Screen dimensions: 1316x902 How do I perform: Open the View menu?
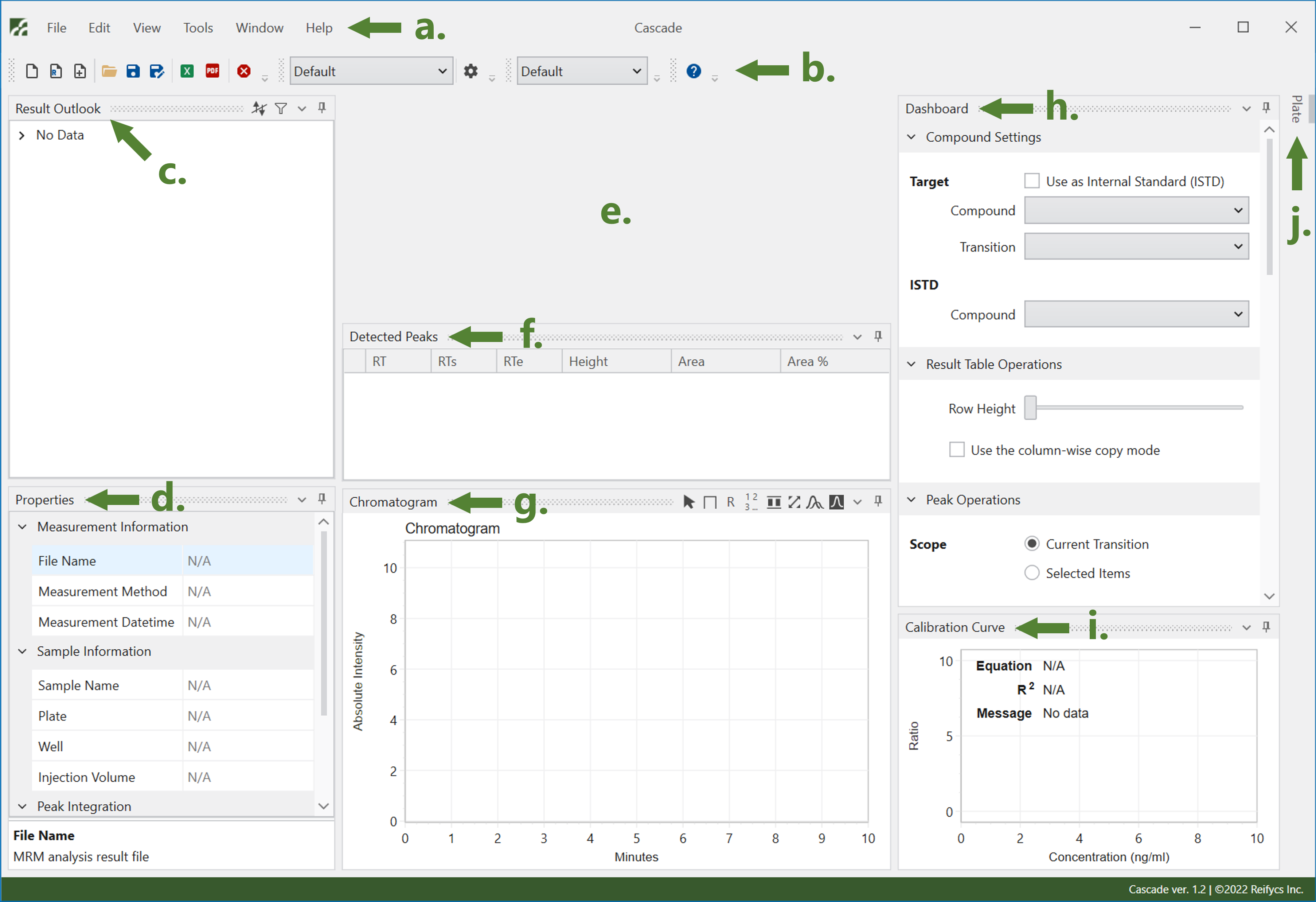coord(147,28)
